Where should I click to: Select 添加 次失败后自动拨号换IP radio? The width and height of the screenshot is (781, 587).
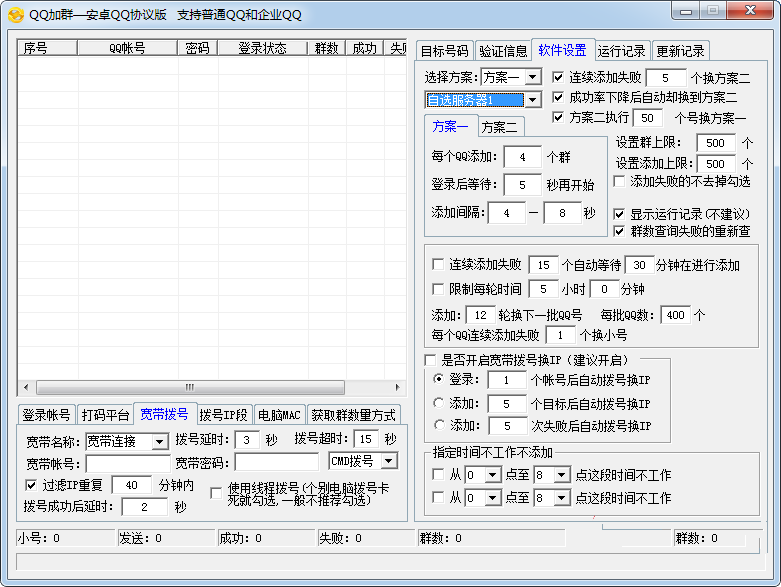pos(438,425)
